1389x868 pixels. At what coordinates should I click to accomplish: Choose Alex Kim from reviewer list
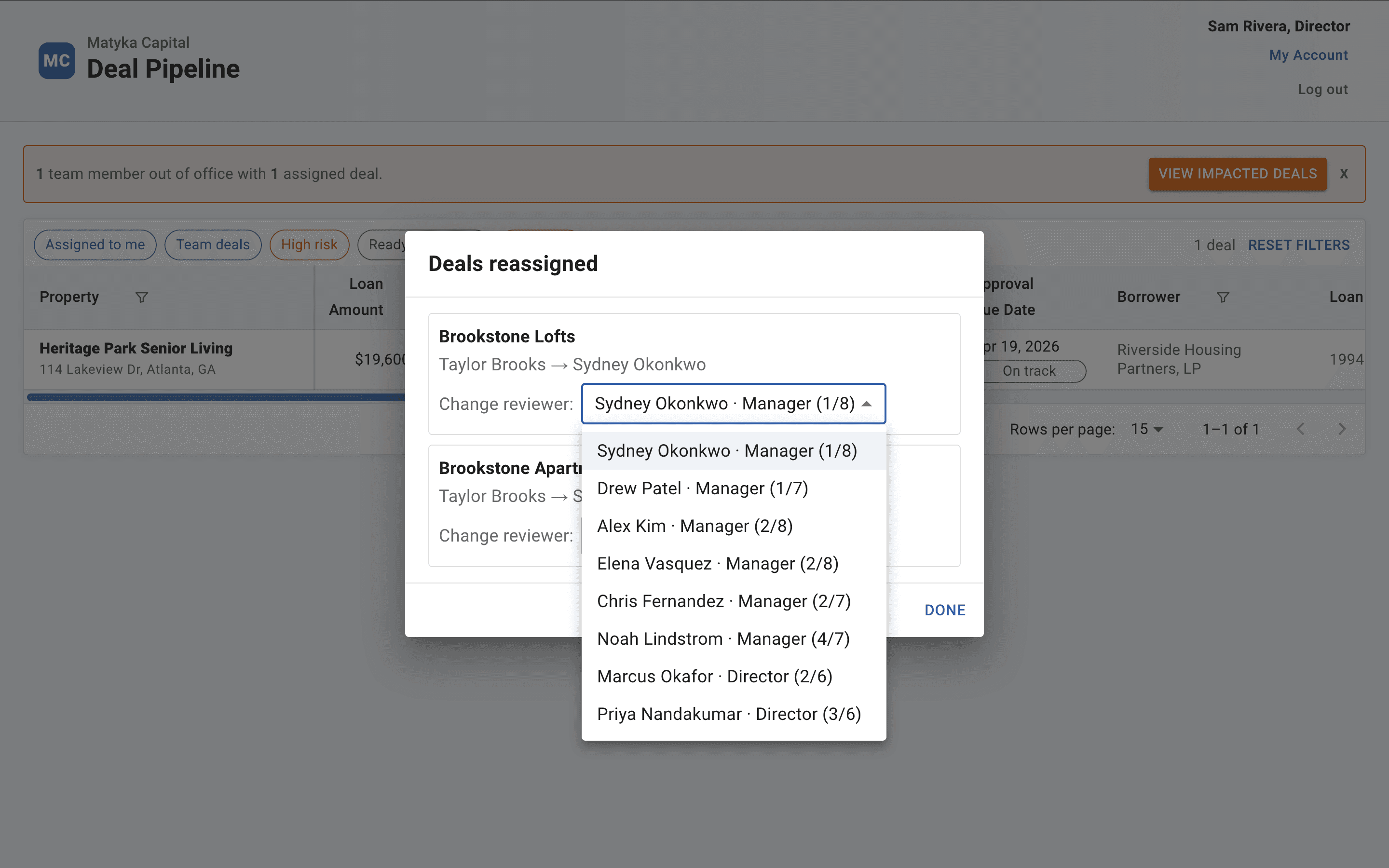tap(694, 526)
